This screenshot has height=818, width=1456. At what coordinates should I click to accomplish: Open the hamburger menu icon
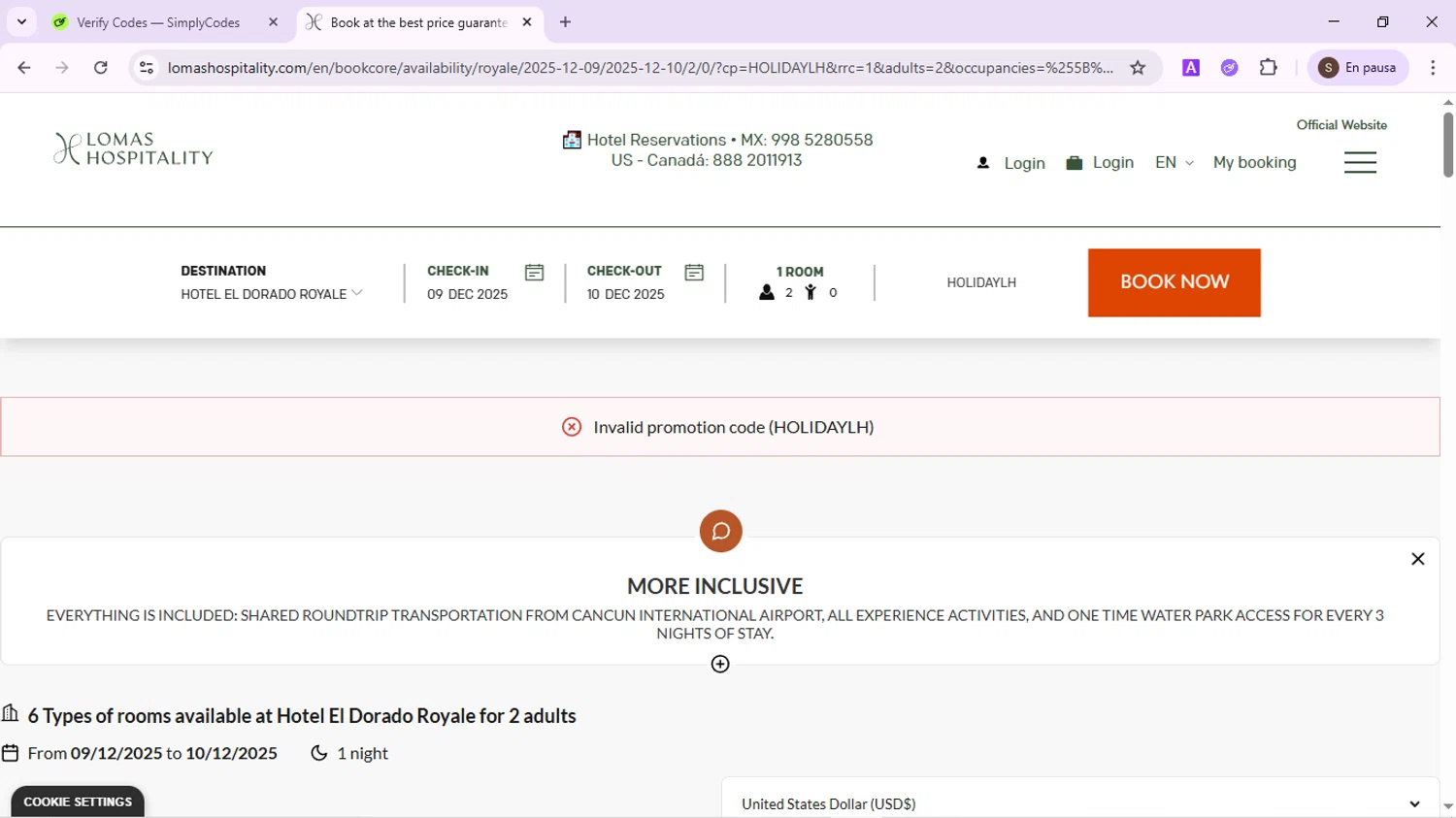click(x=1360, y=162)
